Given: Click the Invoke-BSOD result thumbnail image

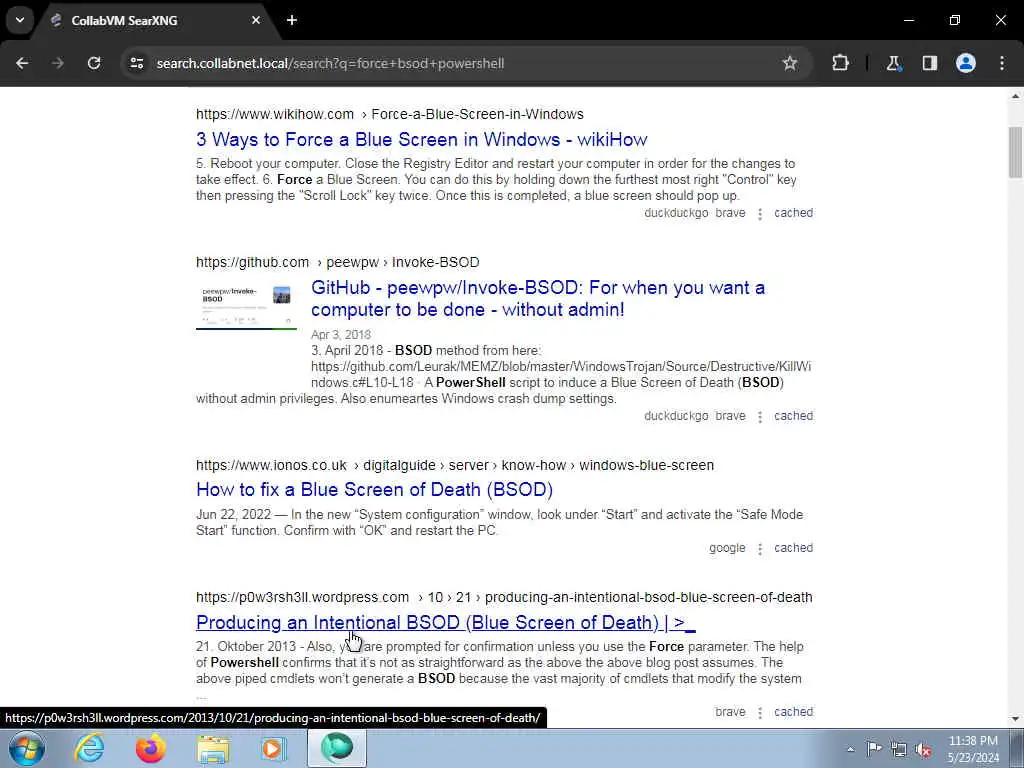Looking at the screenshot, I should click(x=246, y=304).
